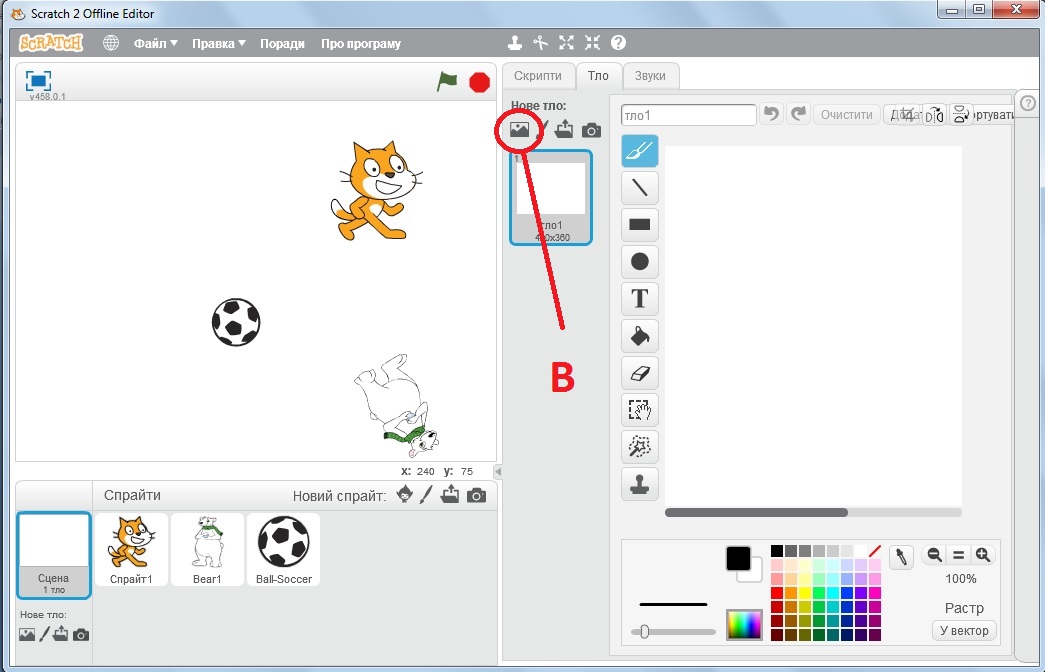This screenshot has width=1045, height=672.
Task: Upload backdrop from file under Сцена
Action: coord(61,633)
